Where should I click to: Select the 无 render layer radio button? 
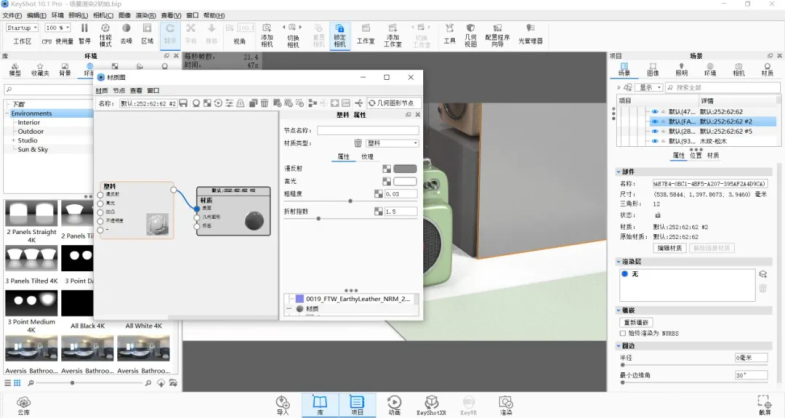coord(625,273)
